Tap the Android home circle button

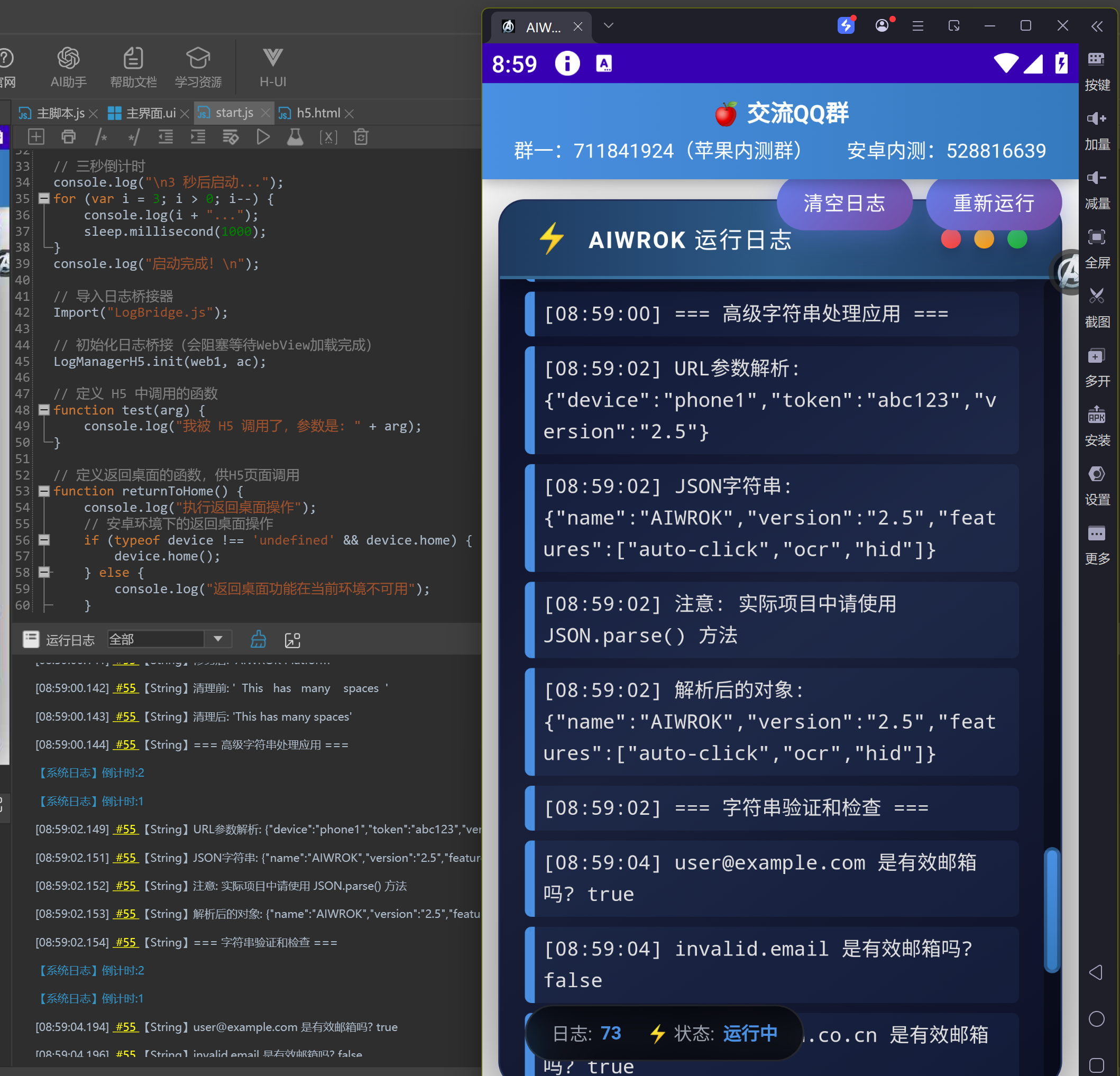(x=1096, y=1019)
